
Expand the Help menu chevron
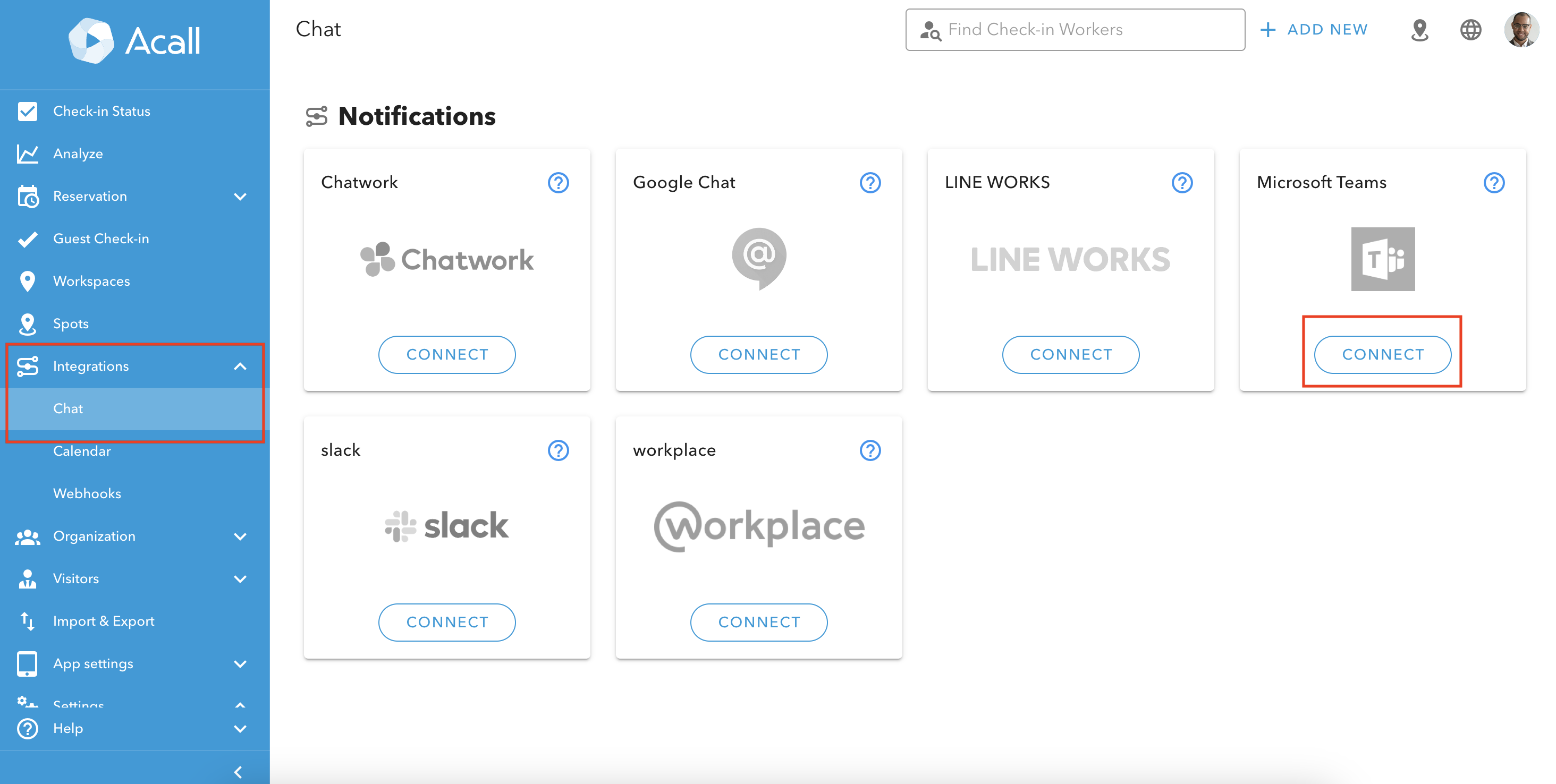coord(240,728)
